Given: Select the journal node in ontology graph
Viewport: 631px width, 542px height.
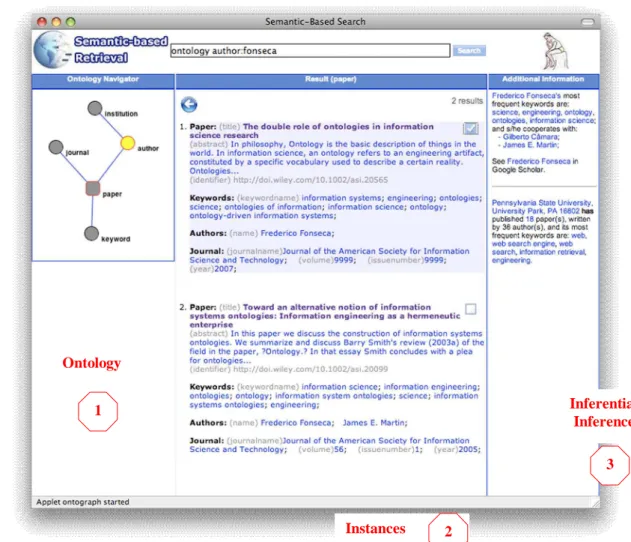Looking at the screenshot, I should (x=56, y=147).
